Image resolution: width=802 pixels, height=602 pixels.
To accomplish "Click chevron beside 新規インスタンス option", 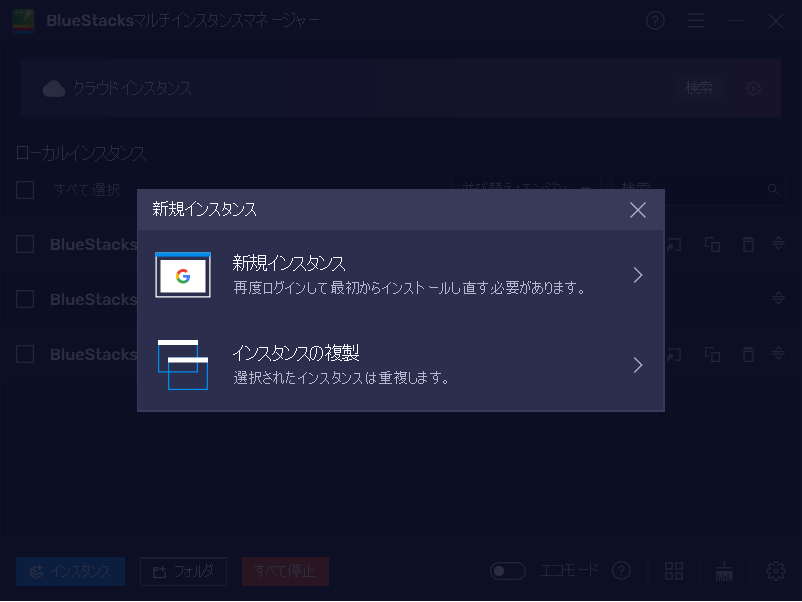I will point(638,275).
